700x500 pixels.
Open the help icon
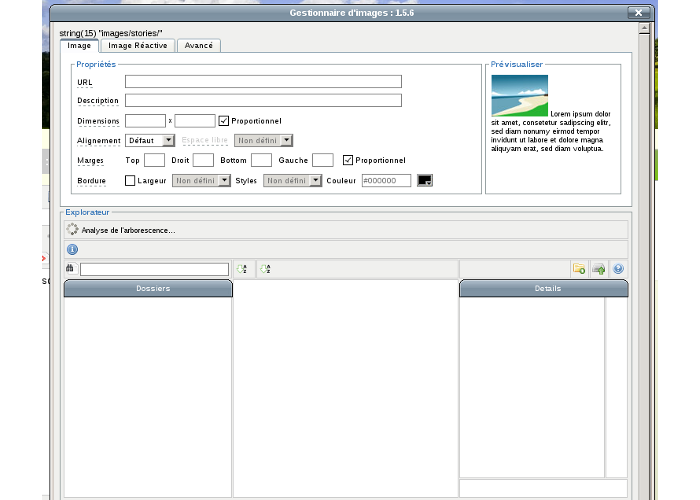pyautogui.click(x=618, y=269)
